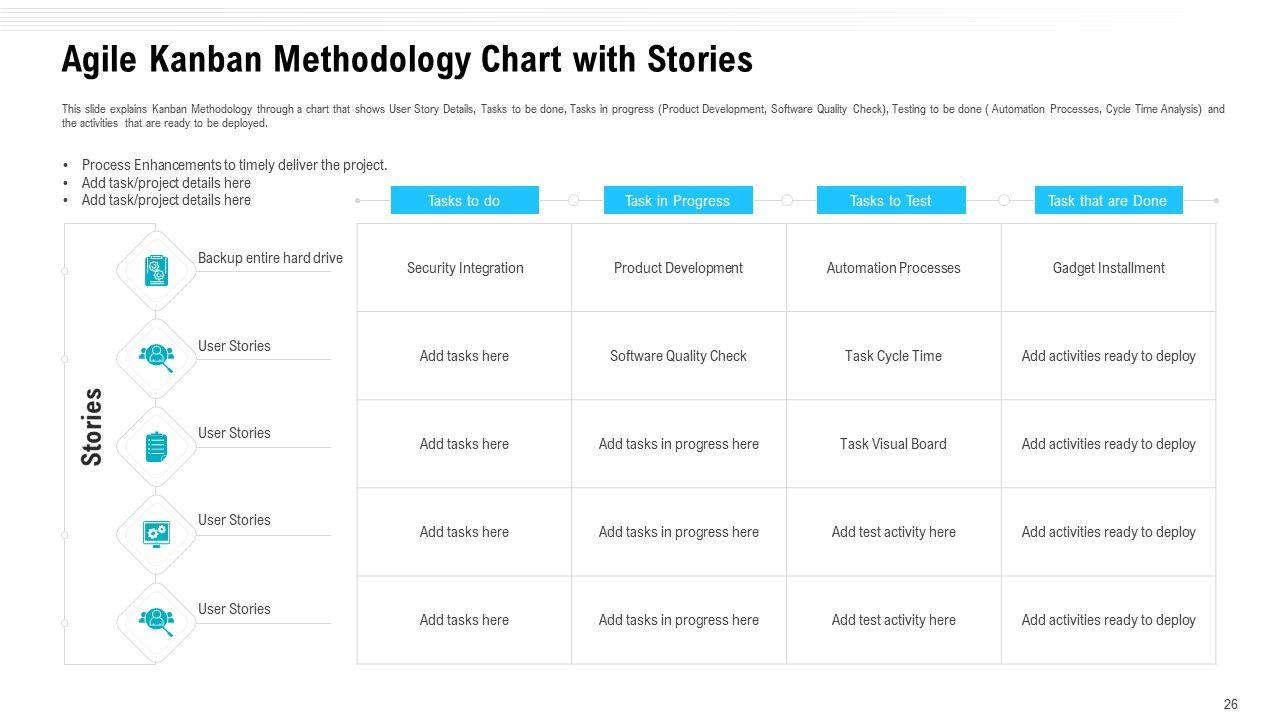Click the gear clipboard icon beside Backup entire hard drive

click(x=156, y=270)
